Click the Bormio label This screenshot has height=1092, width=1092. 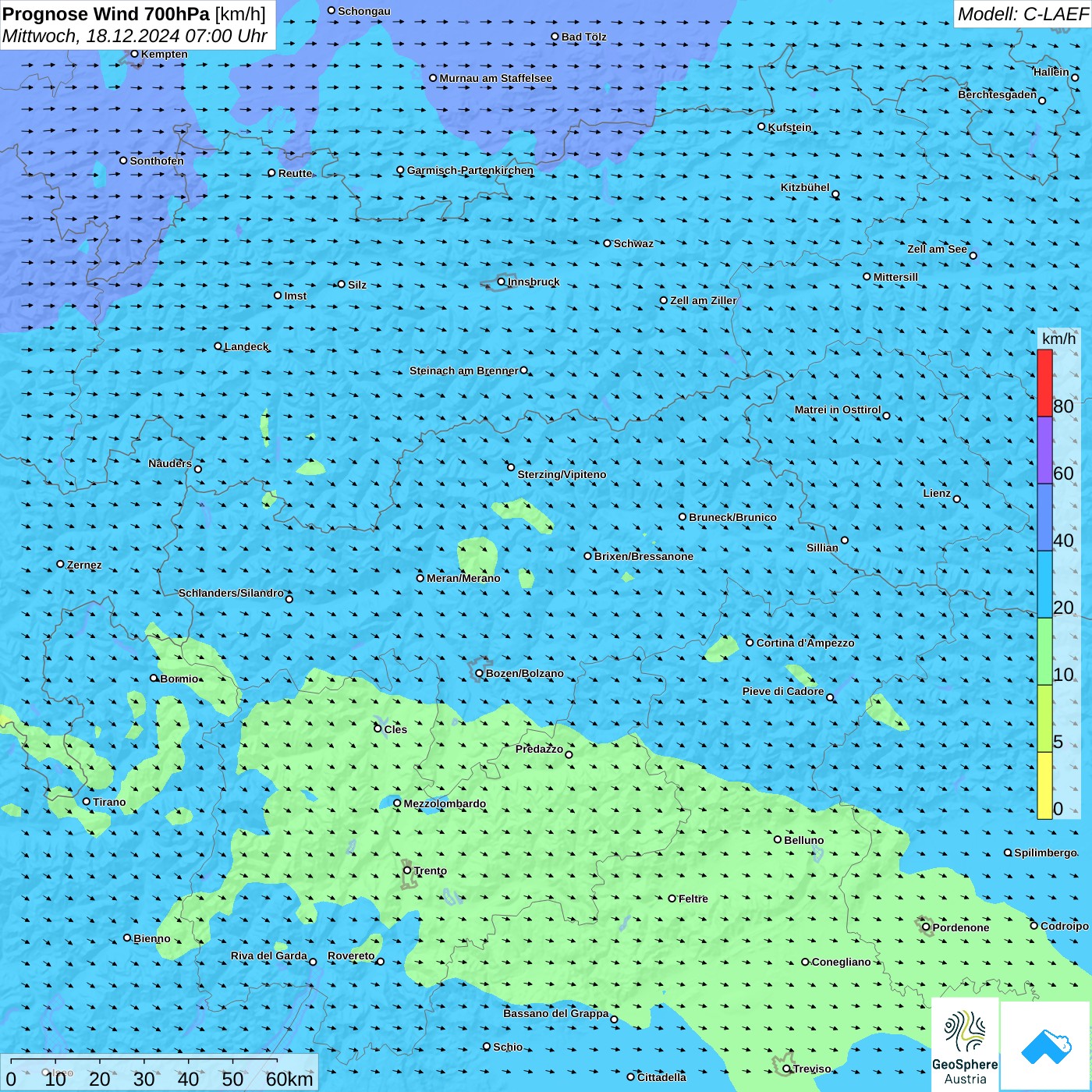point(179,679)
